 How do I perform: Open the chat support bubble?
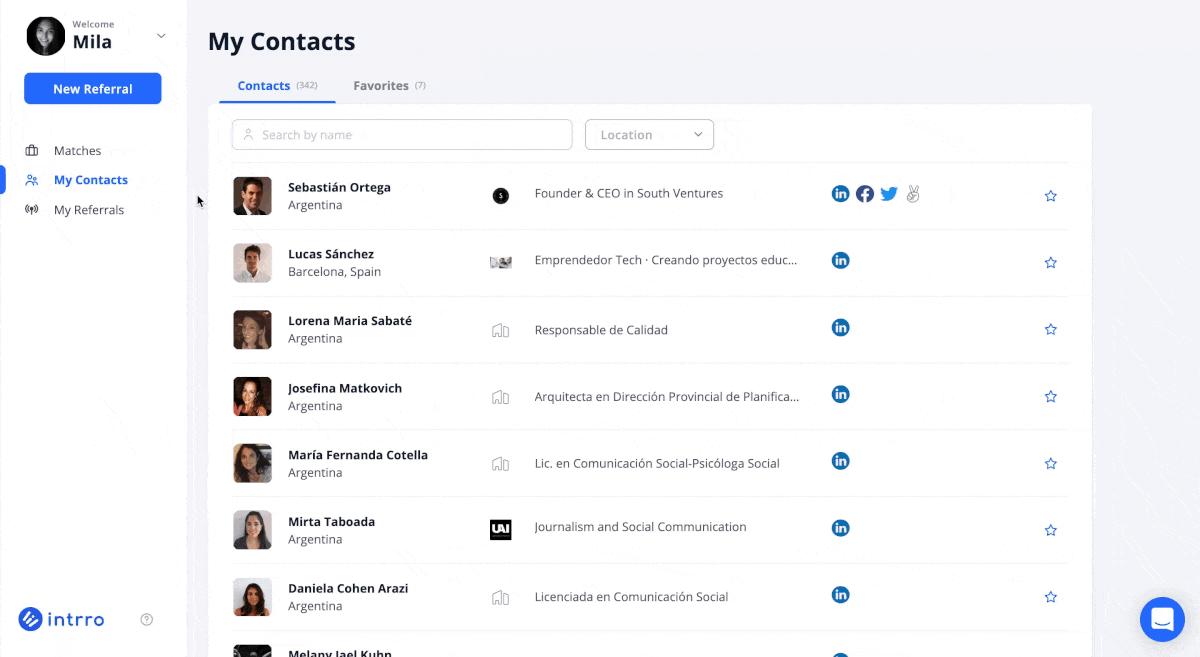click(x=1162, y=620)
